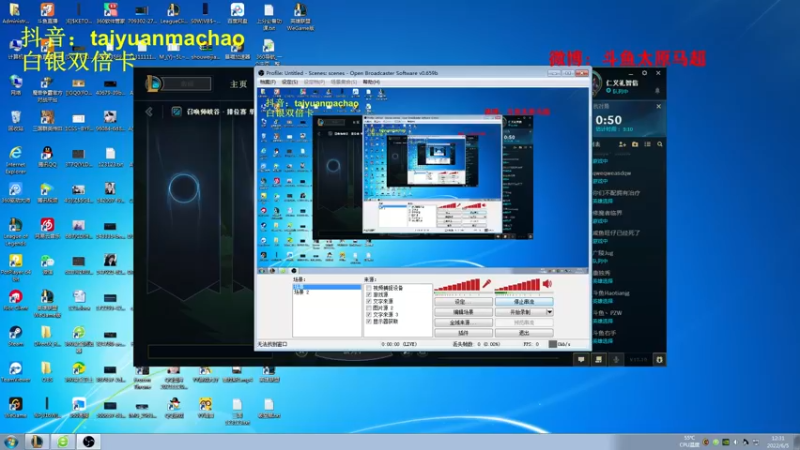Open Internet Explorer desktop icon
The width and height of the screenshot is (800, 450).
[15, 160]
